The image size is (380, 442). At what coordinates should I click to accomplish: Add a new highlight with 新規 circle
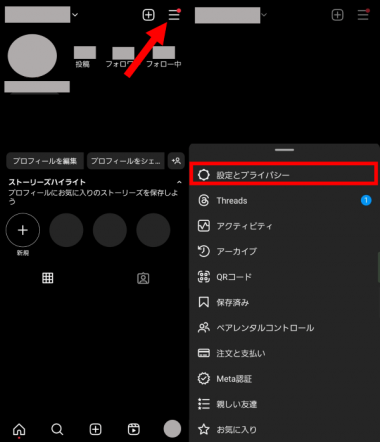[x=23, y=230]
